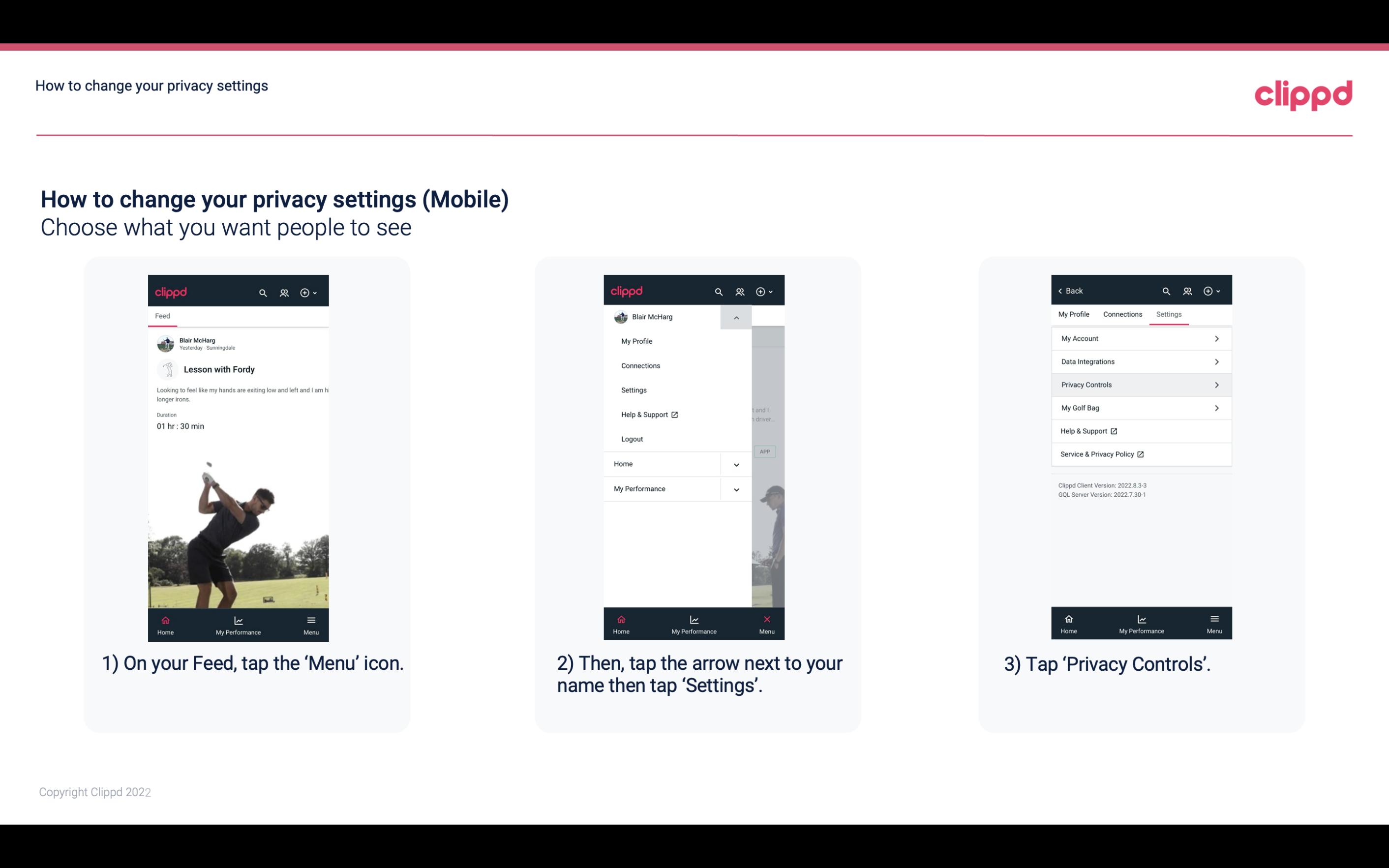
Task: Expand the arrow next to Blair McHarg
Action: tap(736, 317)
